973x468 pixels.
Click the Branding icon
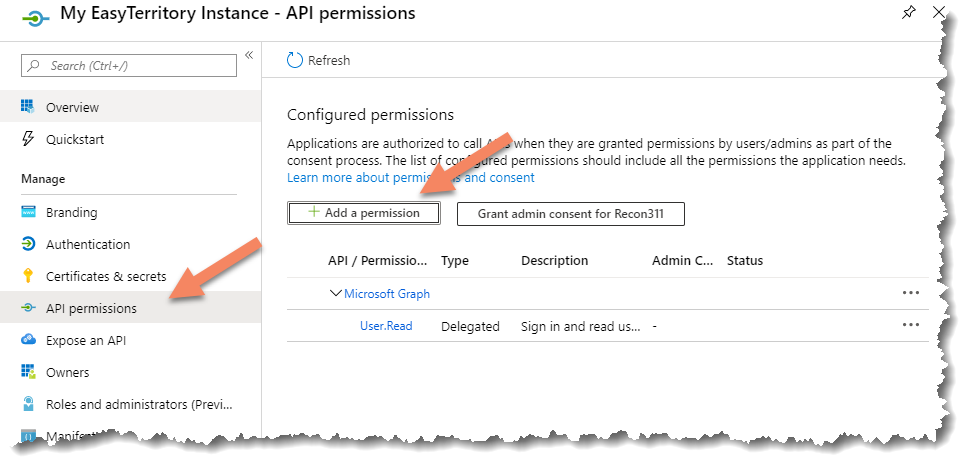(x=28, y=212)
